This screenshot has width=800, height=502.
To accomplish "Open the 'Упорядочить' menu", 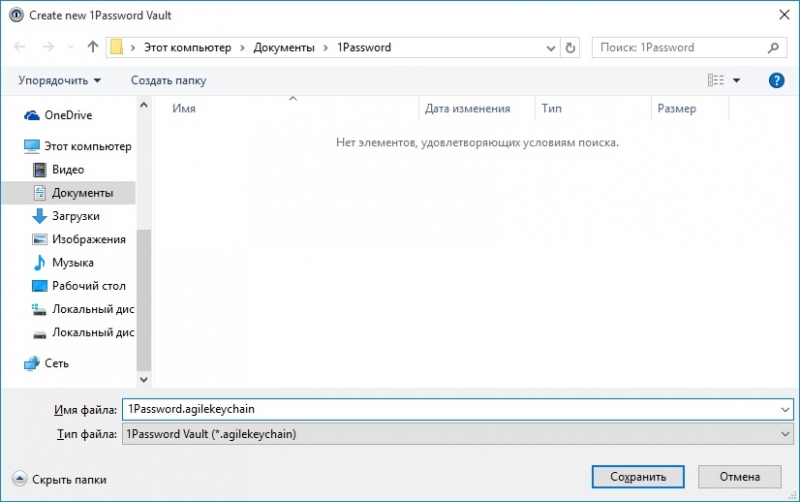I will (60, 81).
